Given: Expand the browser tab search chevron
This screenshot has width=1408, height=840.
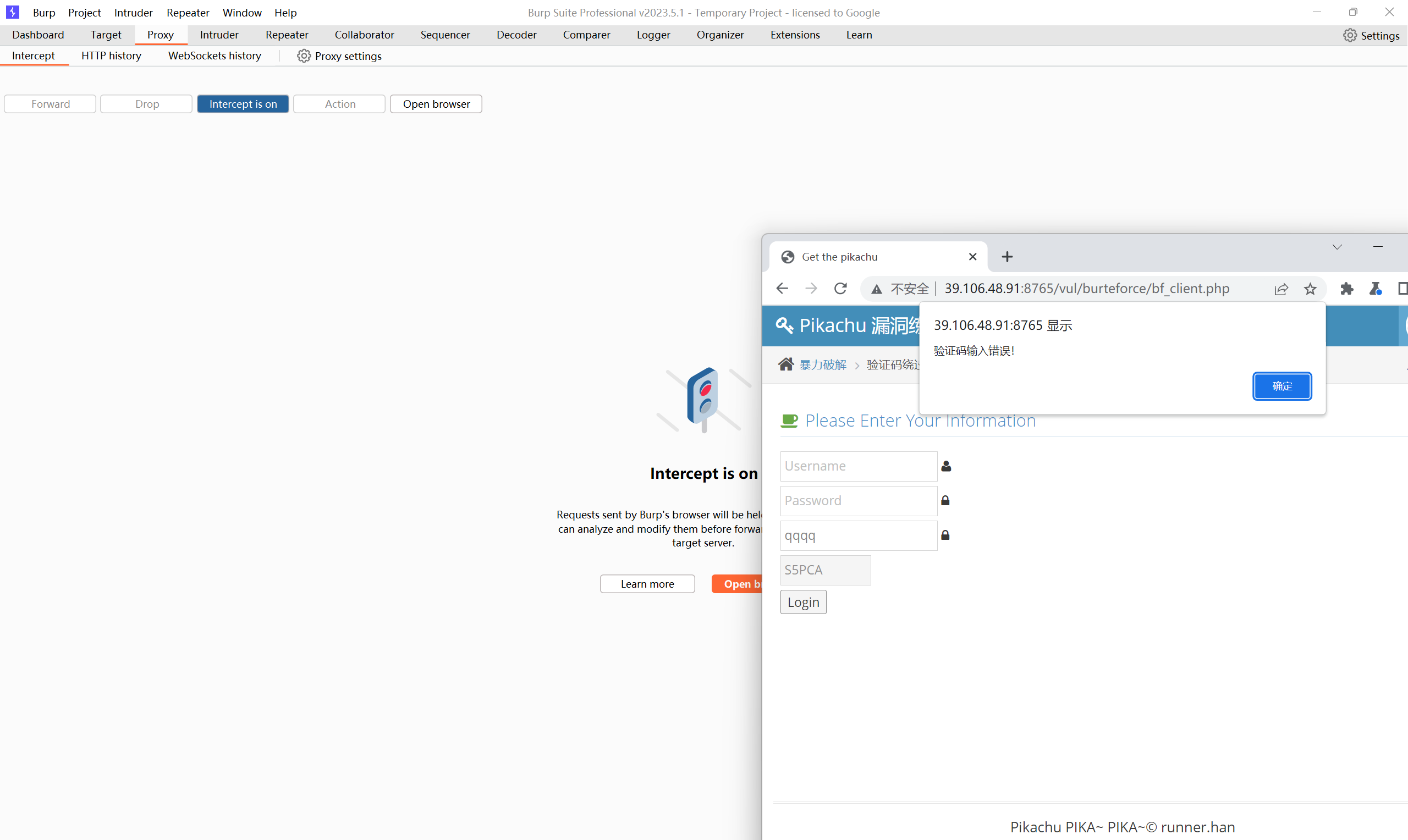Looking at the screenshot, I should (1337, 247).
